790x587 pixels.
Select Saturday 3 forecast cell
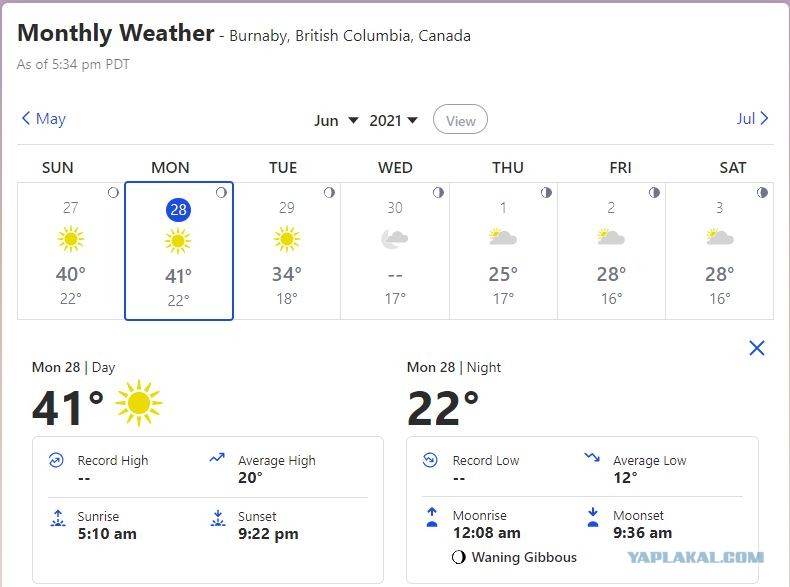(x=719, y=251)
